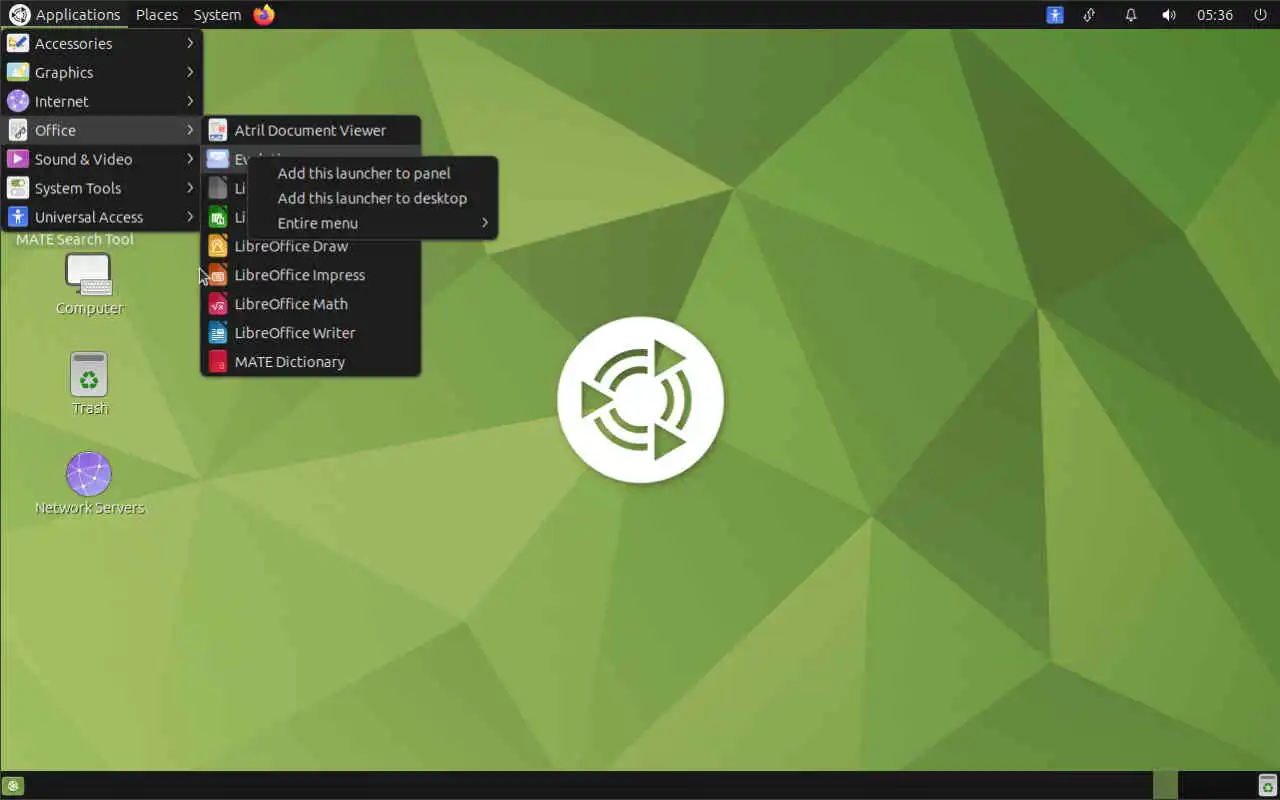The image size is (1280, 800).
Task: Open the accessibility indicator in the tray
Action: point(1055,14)
